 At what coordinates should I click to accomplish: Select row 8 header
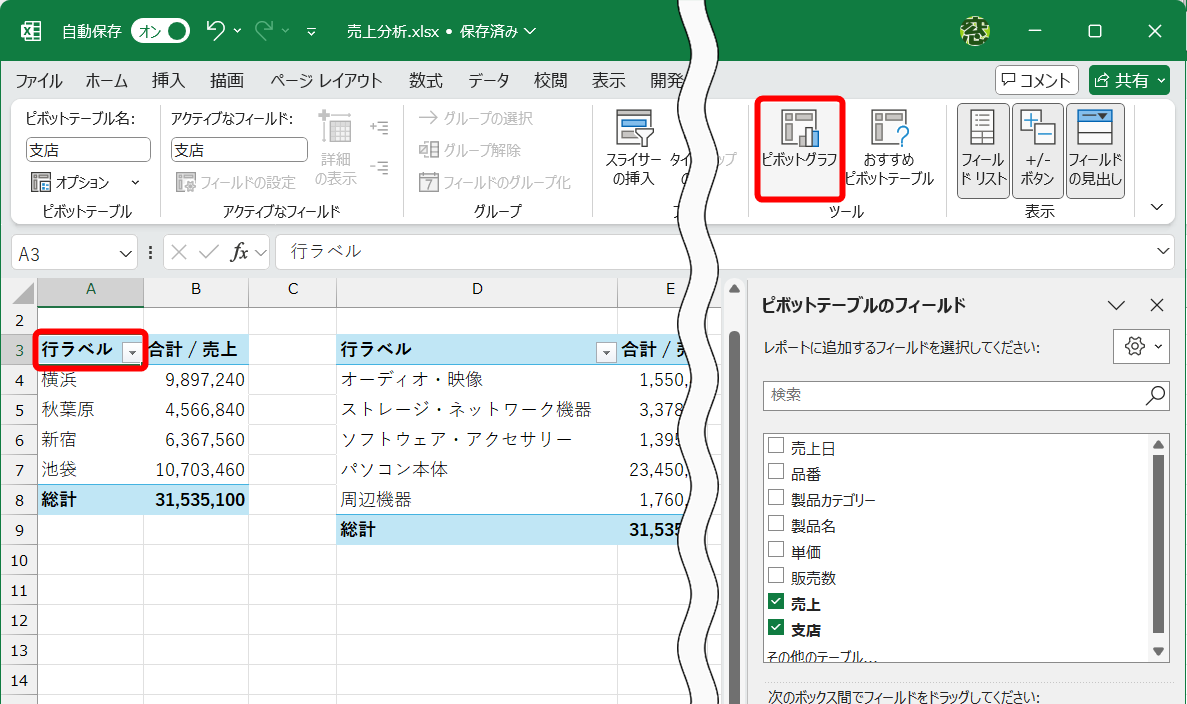(19, 500)
